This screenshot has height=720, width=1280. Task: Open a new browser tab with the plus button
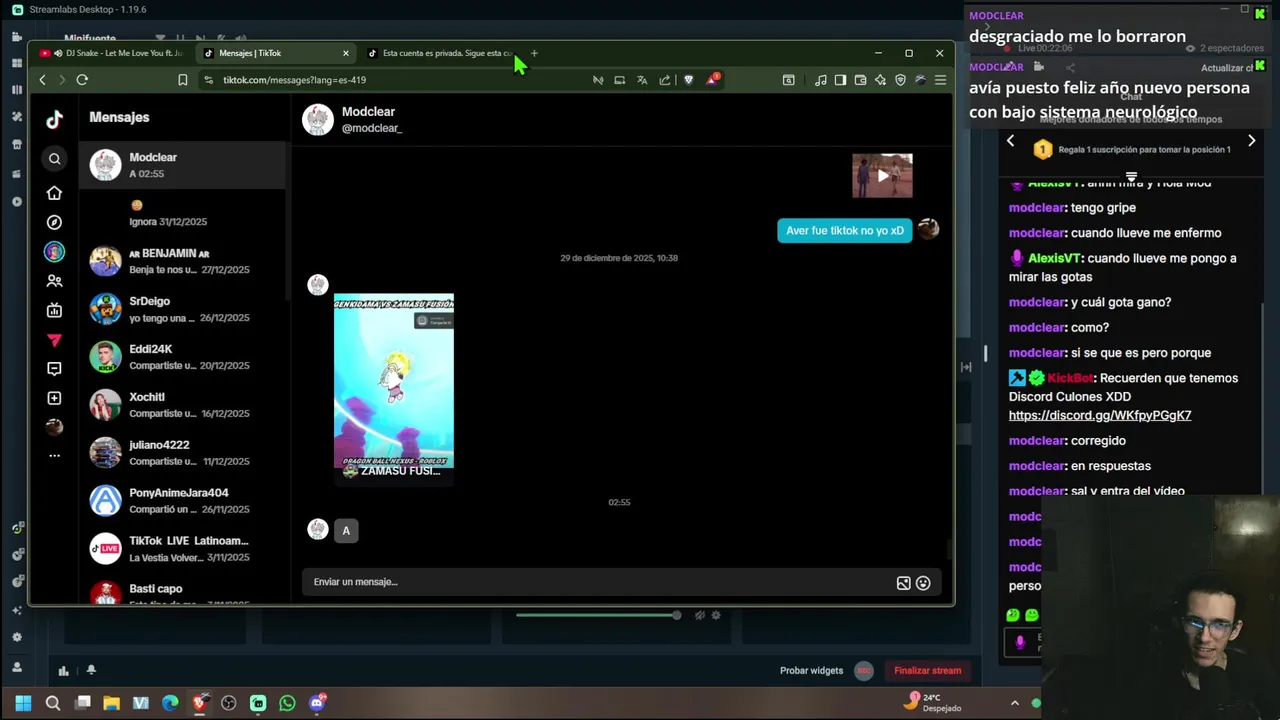[534, 53]
